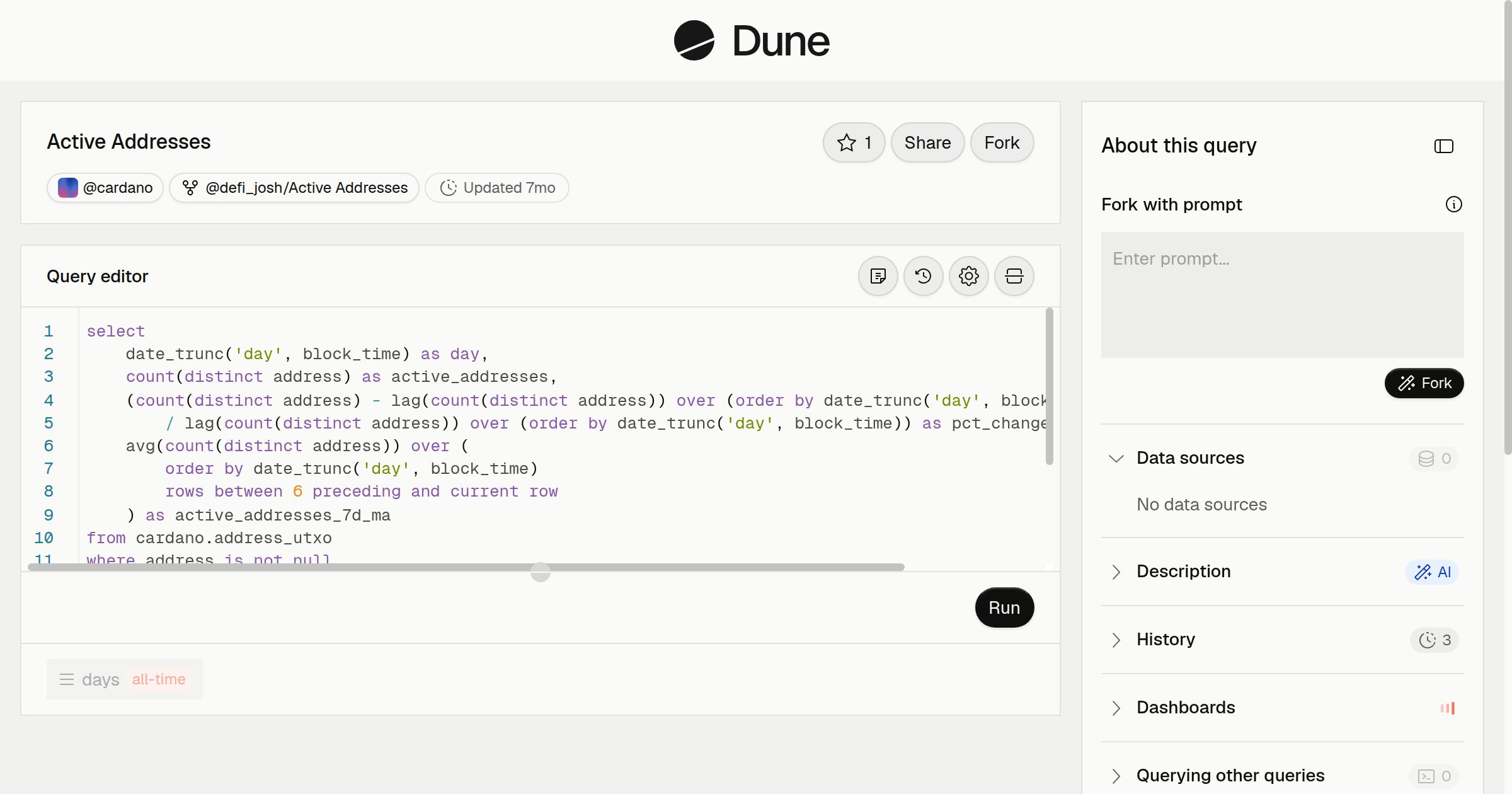Viewport: 1512px width, 794px height.
Task: Click the Dashboards chart icon
Action: click(x=1448, y=708)
